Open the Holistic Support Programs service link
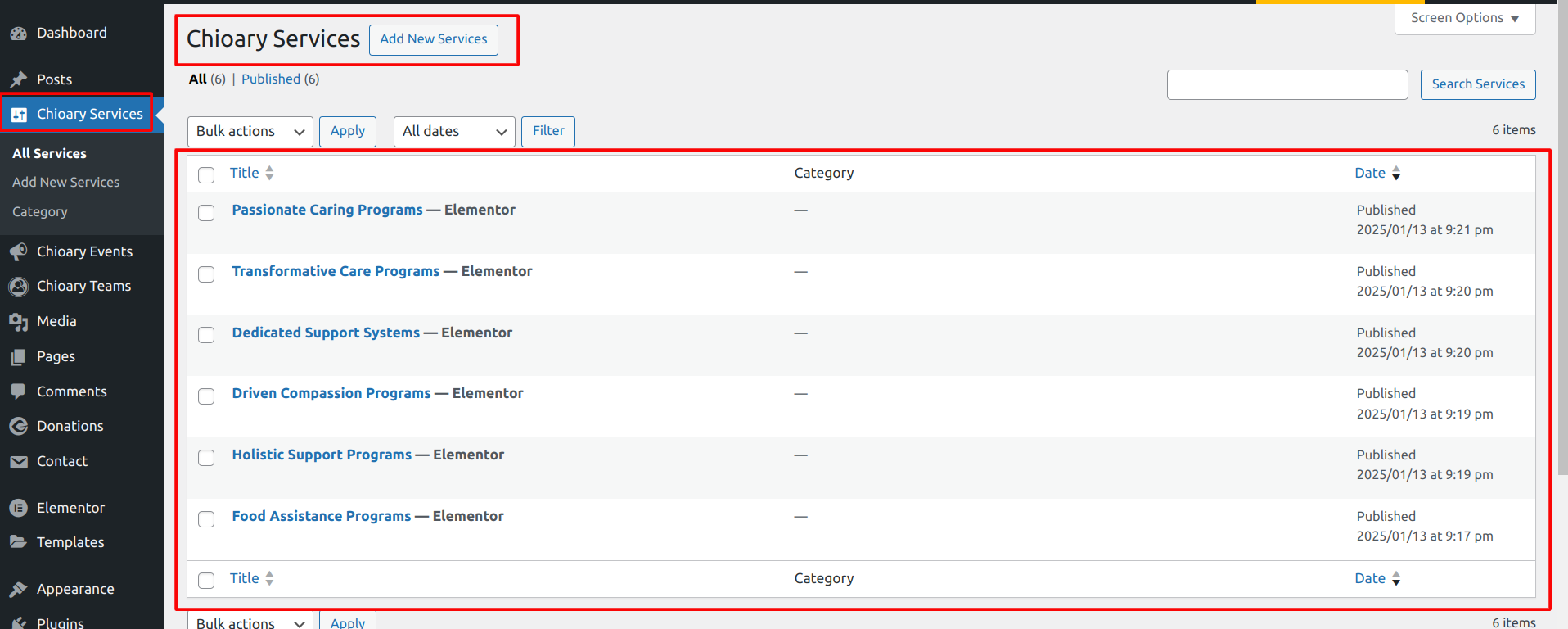The width and height of the screenshot is (1568, 629). point(322,455)
